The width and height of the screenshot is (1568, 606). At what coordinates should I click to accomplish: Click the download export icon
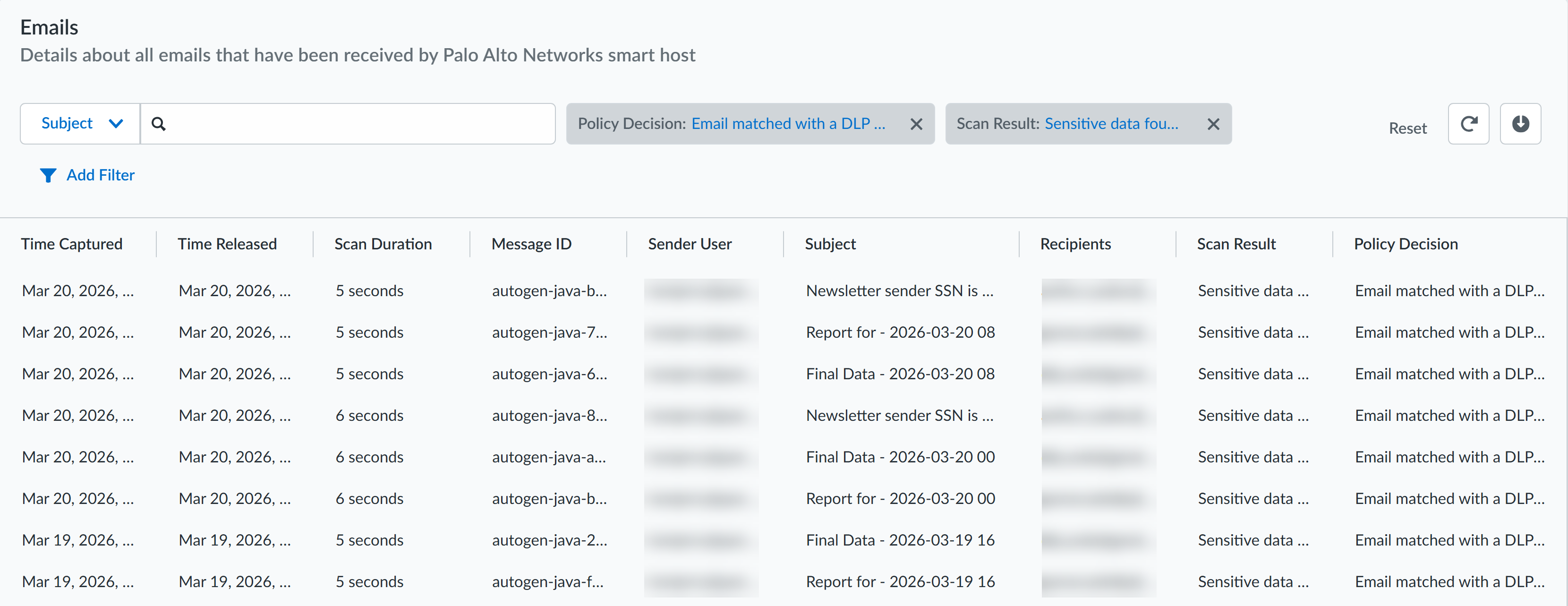tap(1519, 124)
